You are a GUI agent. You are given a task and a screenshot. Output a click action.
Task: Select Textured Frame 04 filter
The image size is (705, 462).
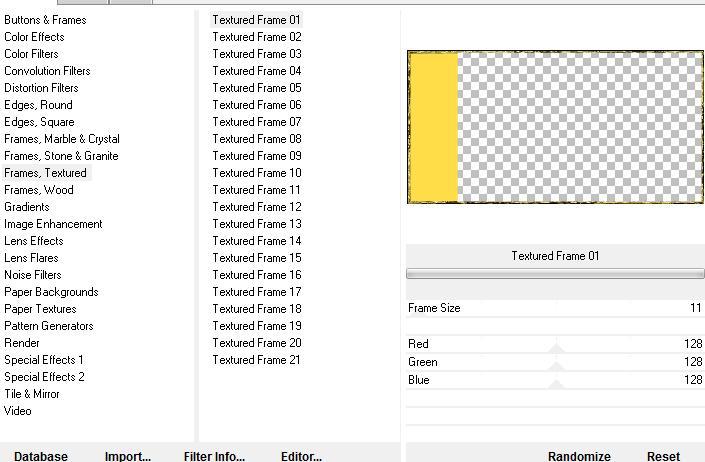[x=256, y=71]
